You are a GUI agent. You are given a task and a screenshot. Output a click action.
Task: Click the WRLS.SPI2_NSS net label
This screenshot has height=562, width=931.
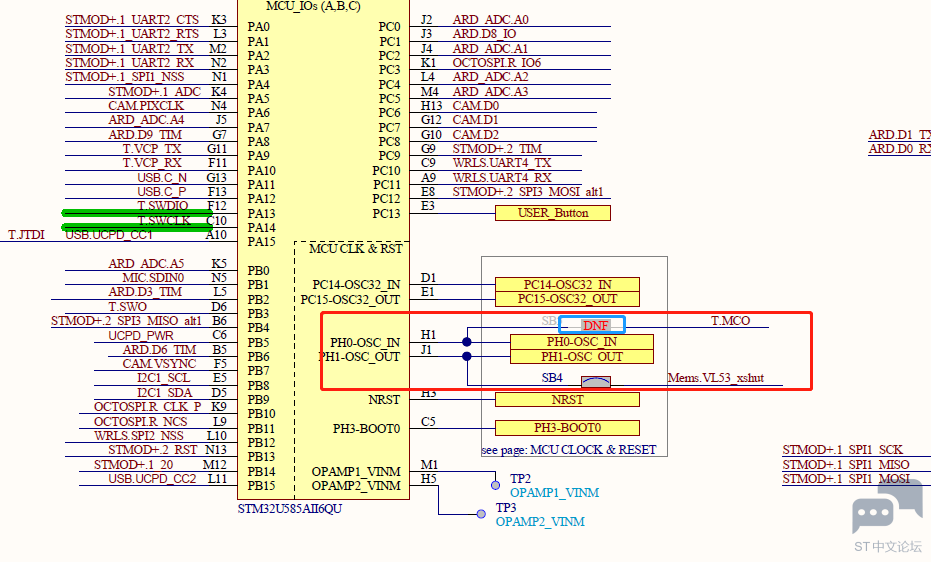(138, 436)
